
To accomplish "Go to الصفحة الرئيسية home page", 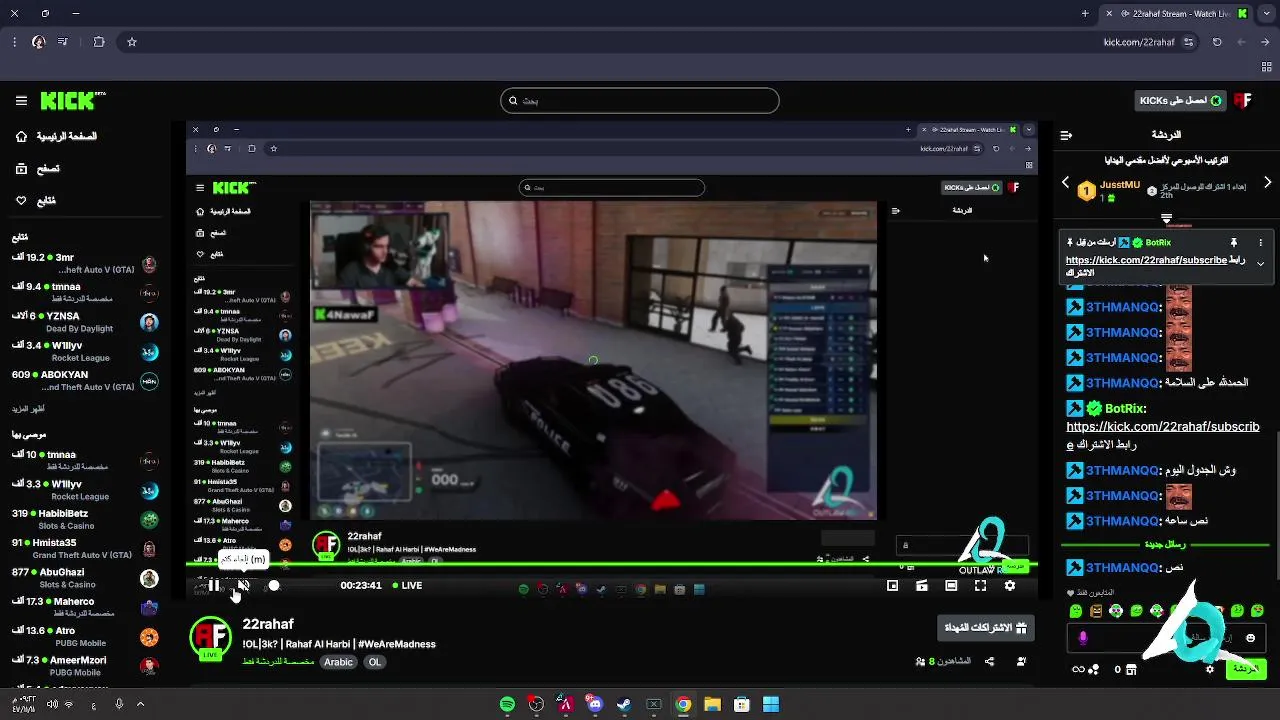I will click(58, 136).
